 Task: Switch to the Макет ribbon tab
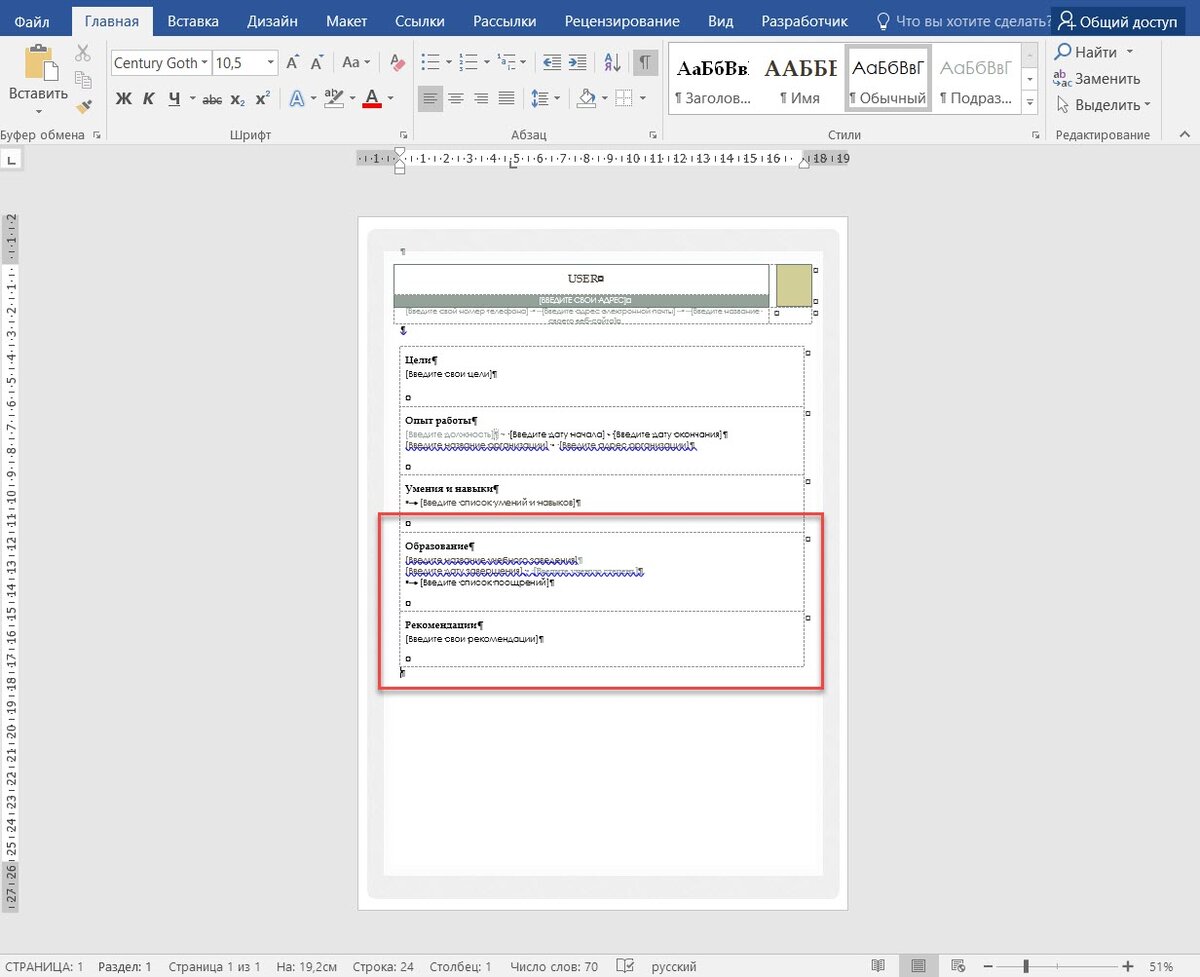[x=346, y=21]
